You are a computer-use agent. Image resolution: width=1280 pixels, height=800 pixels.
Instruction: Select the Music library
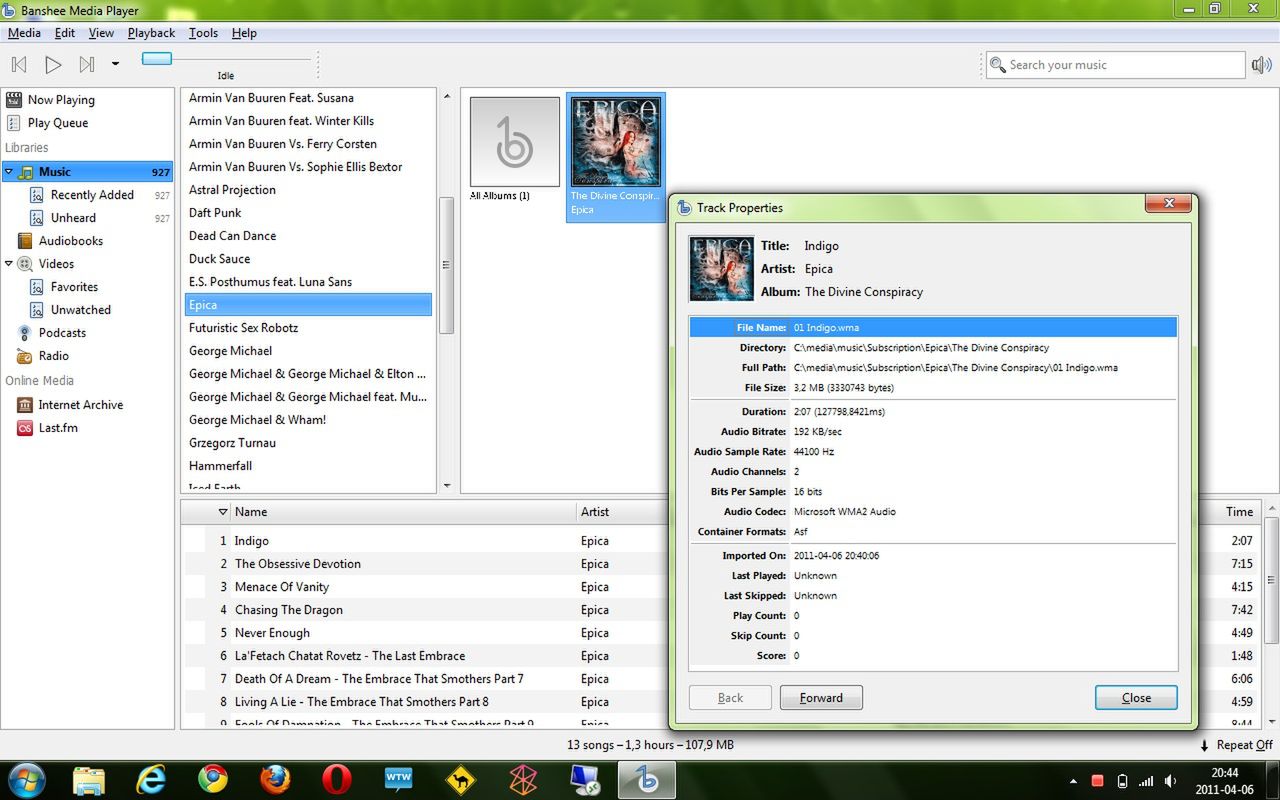point(88,172)
